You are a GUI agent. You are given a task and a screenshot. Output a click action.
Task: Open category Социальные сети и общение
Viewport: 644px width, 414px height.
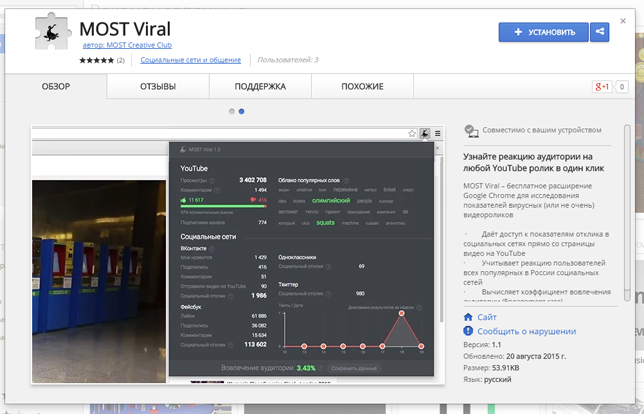click(x=191, y=60)
